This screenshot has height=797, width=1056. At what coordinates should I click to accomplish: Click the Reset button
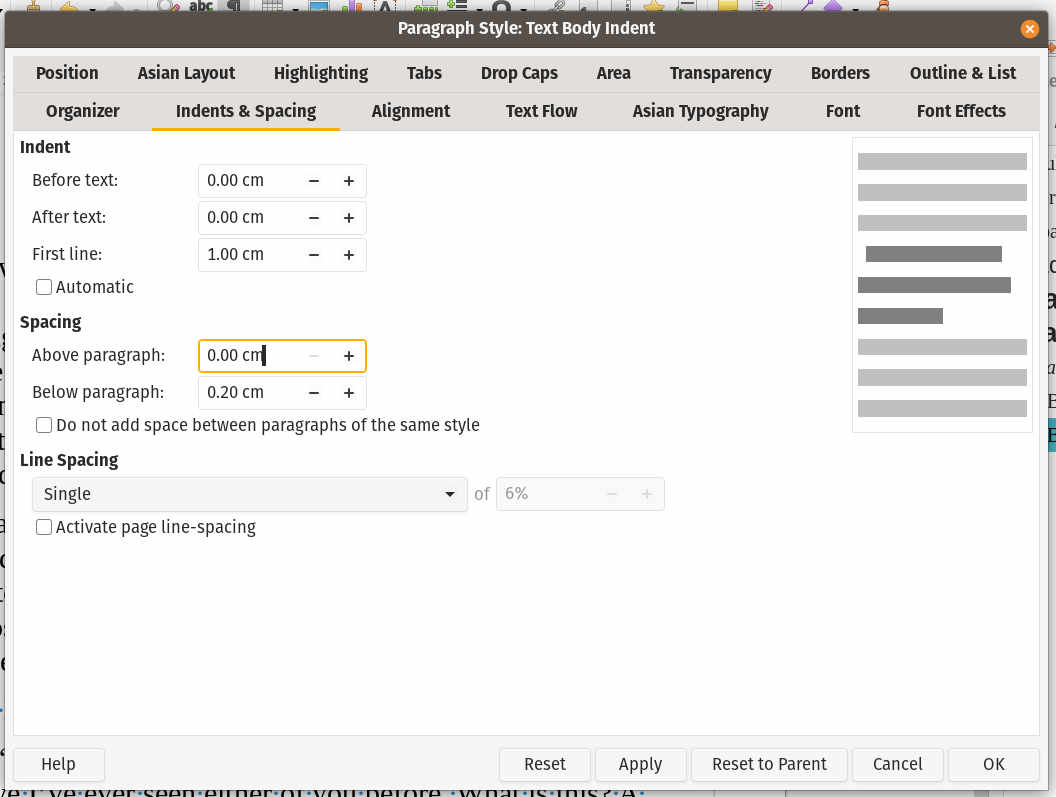pos(545,764)
